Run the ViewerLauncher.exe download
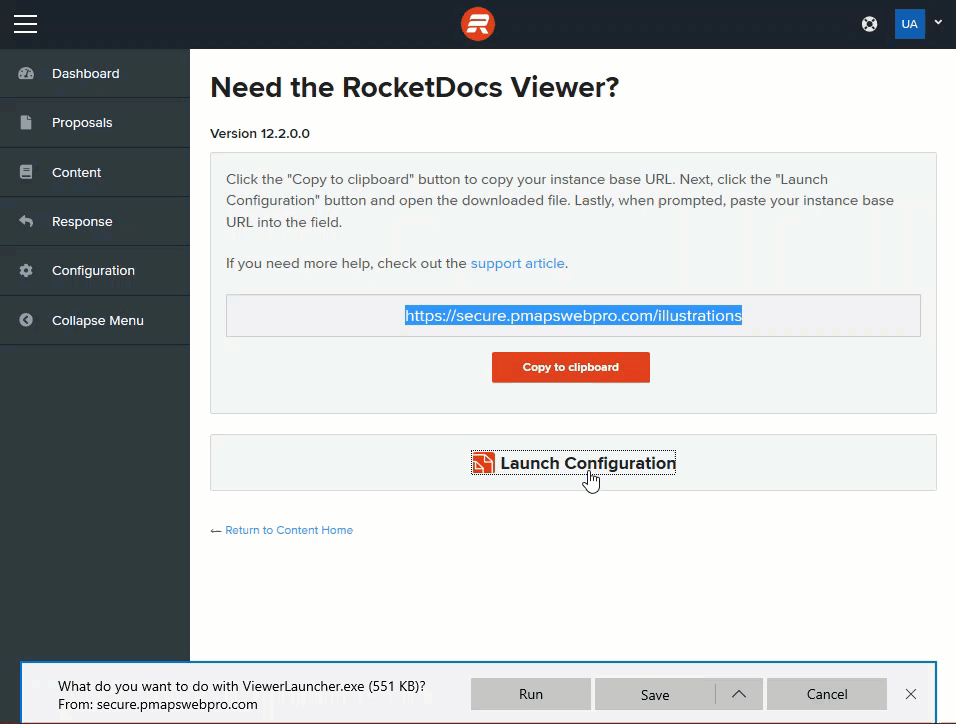956x724 pixels. 530,694
